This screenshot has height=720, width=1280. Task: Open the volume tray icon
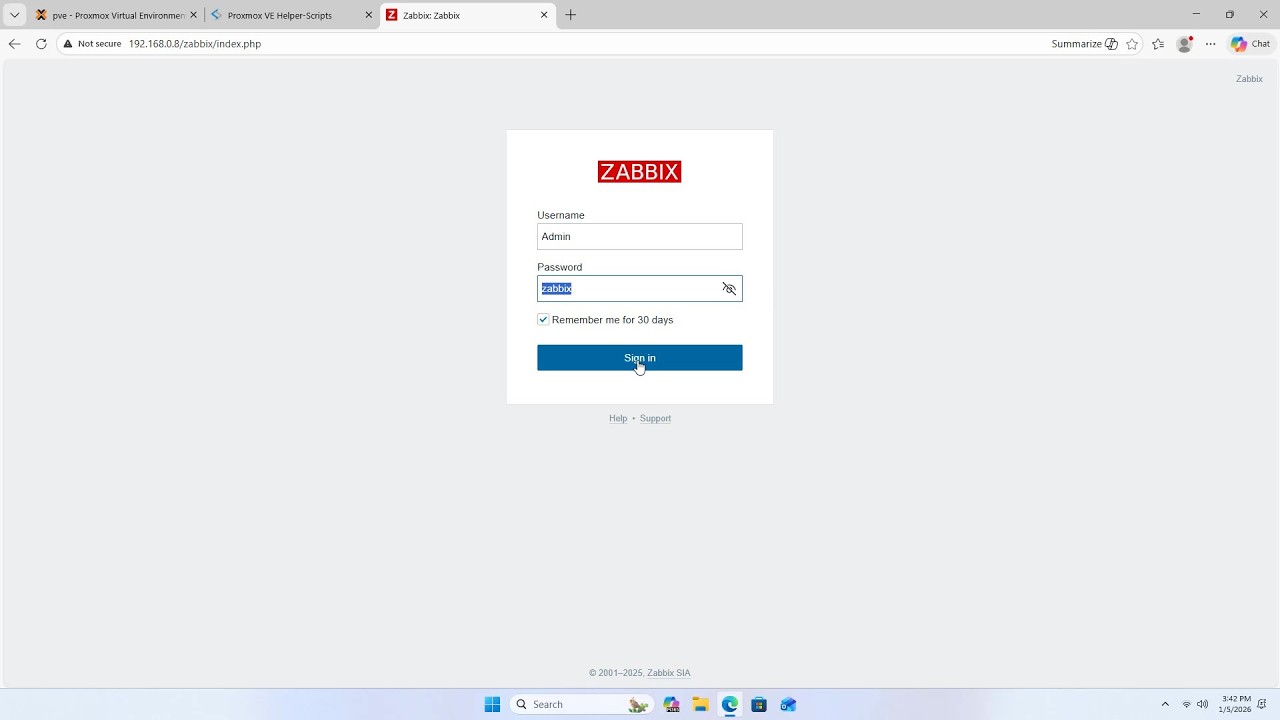[1203, 705]
